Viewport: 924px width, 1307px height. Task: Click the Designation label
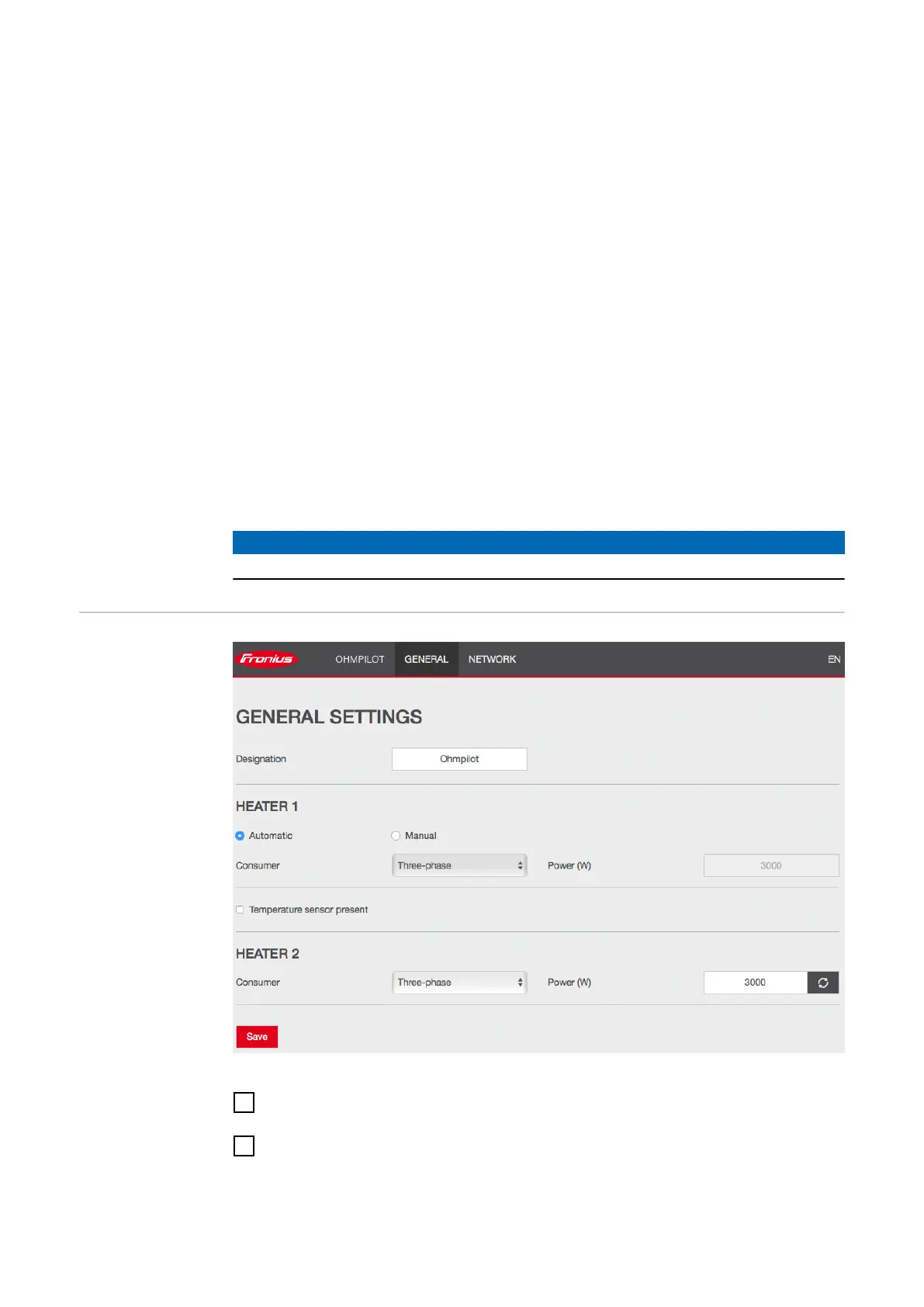(261, 759)
